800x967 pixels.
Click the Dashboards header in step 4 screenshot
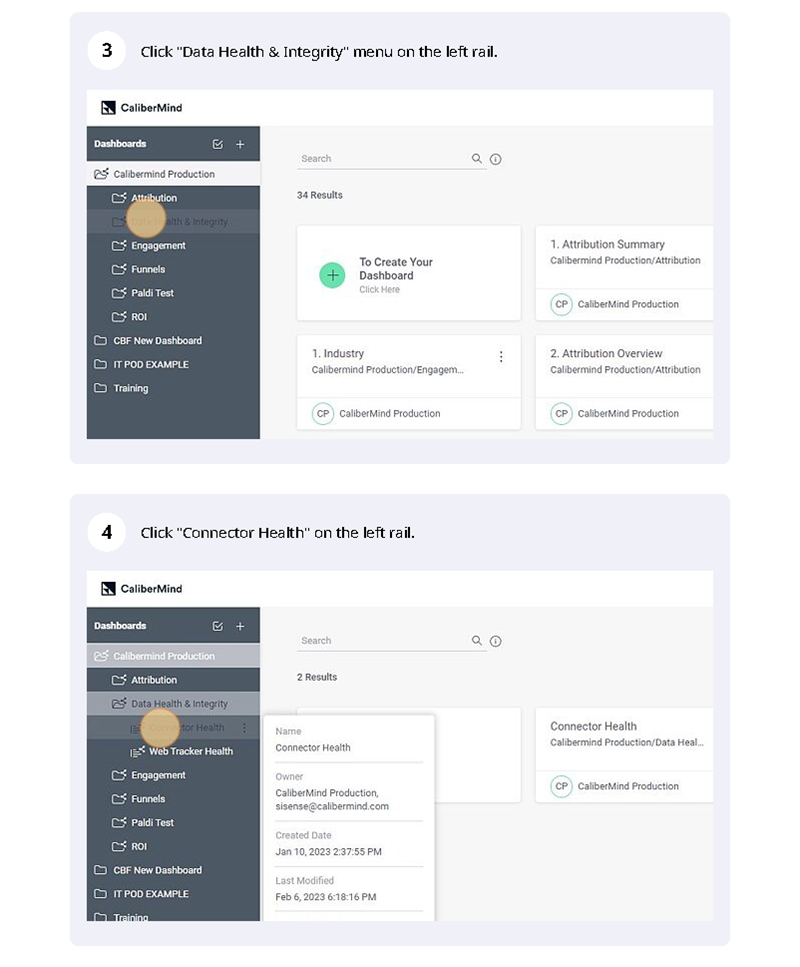120,626
